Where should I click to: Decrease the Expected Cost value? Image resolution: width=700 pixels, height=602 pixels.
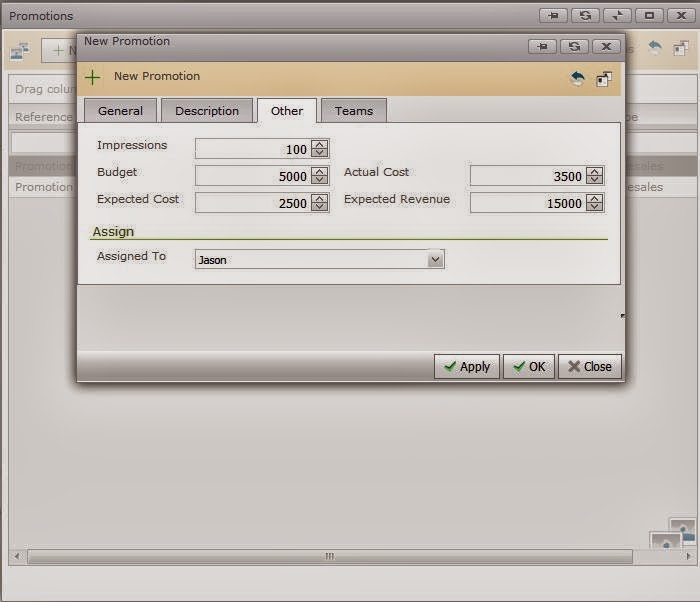pyautogui.click(x=319, y=207)
